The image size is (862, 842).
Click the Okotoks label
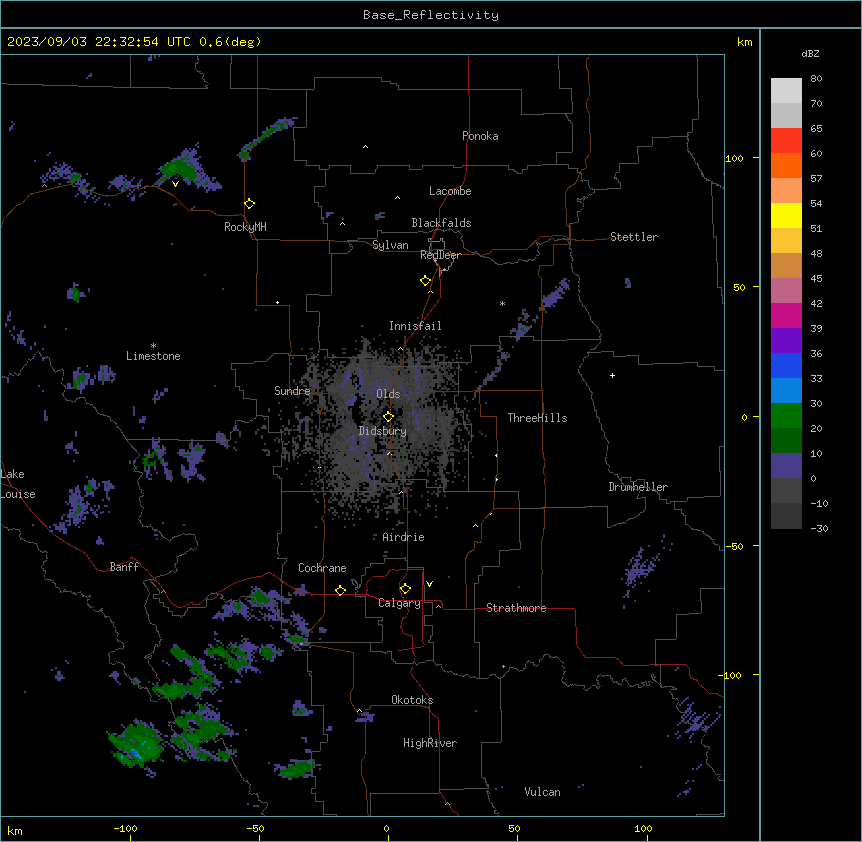click(x=412, y=700)
